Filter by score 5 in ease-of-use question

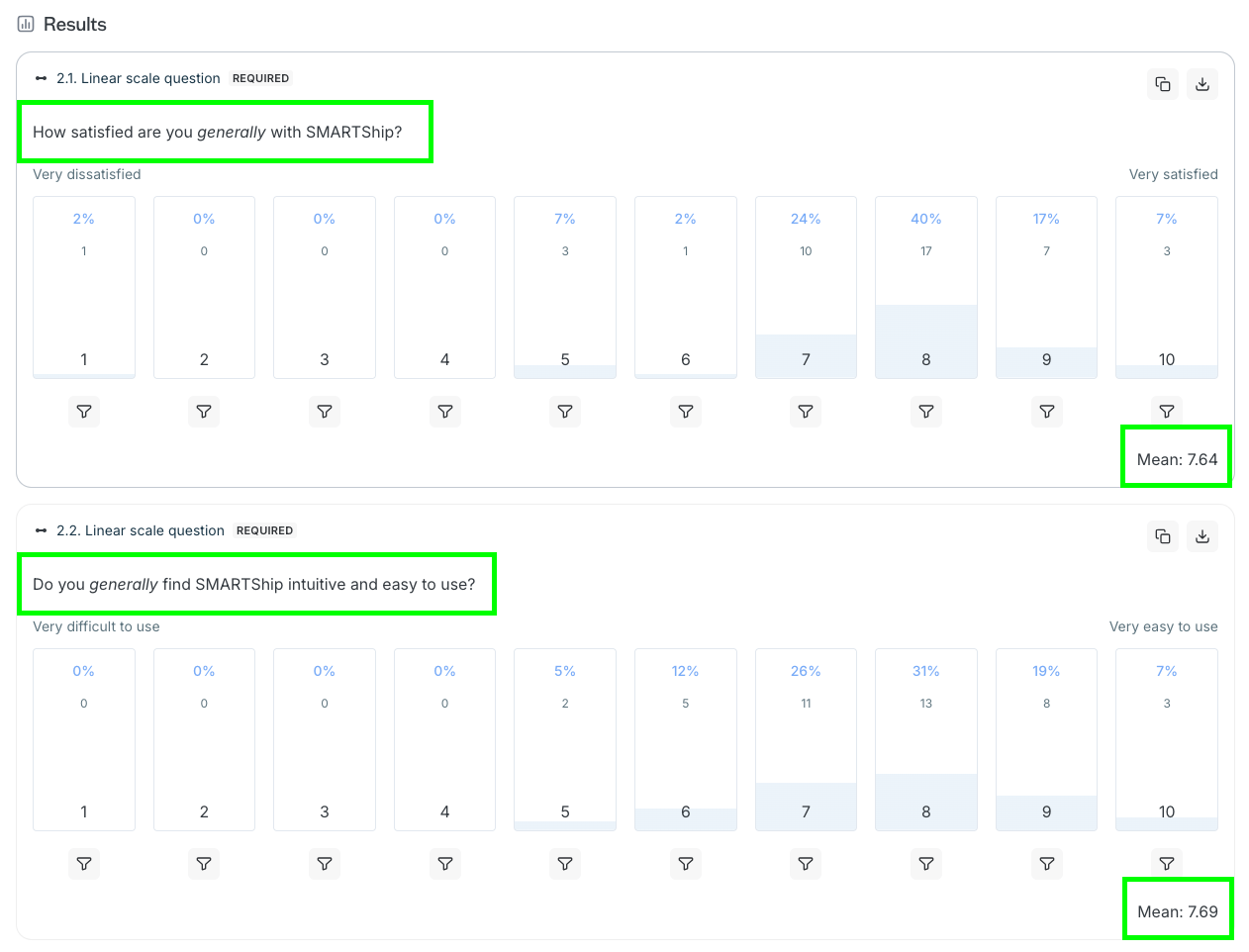[565, 864]
